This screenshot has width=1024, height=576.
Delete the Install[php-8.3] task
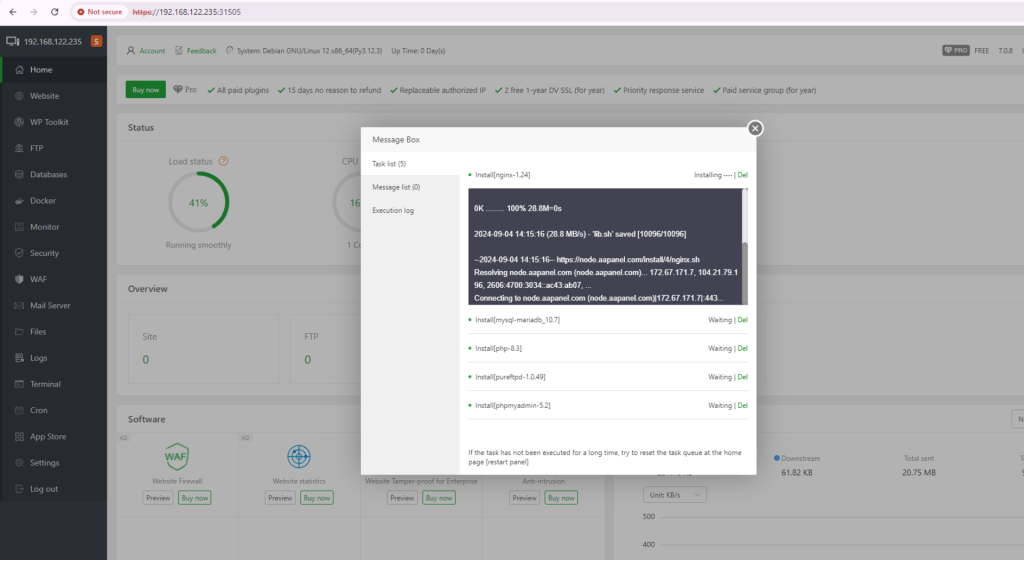[743, 348]
